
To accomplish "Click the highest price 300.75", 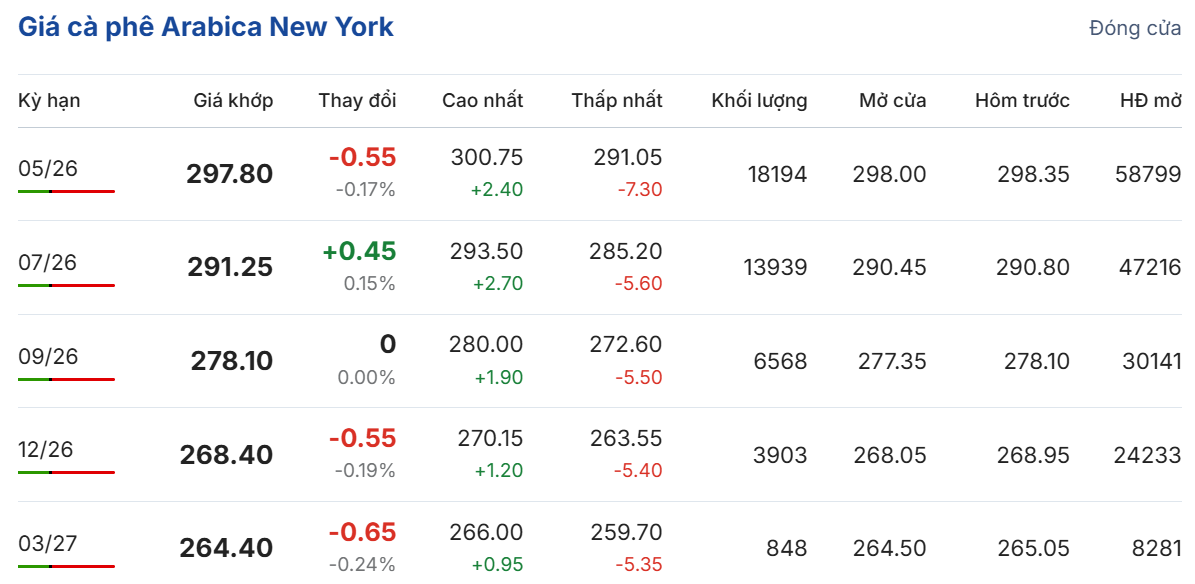I will 487,157.
